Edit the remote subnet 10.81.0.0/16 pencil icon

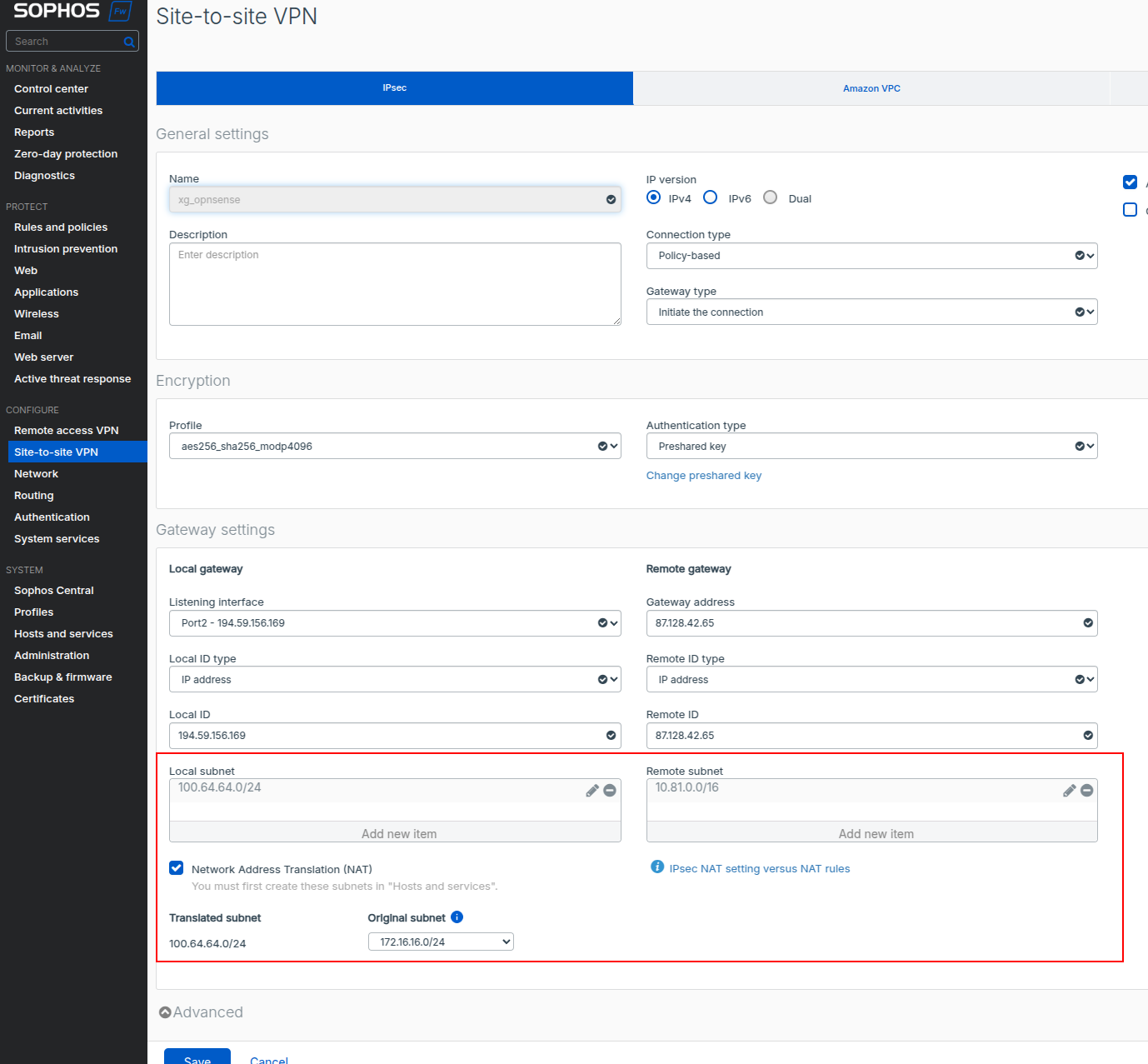[x=1070, y=791]
